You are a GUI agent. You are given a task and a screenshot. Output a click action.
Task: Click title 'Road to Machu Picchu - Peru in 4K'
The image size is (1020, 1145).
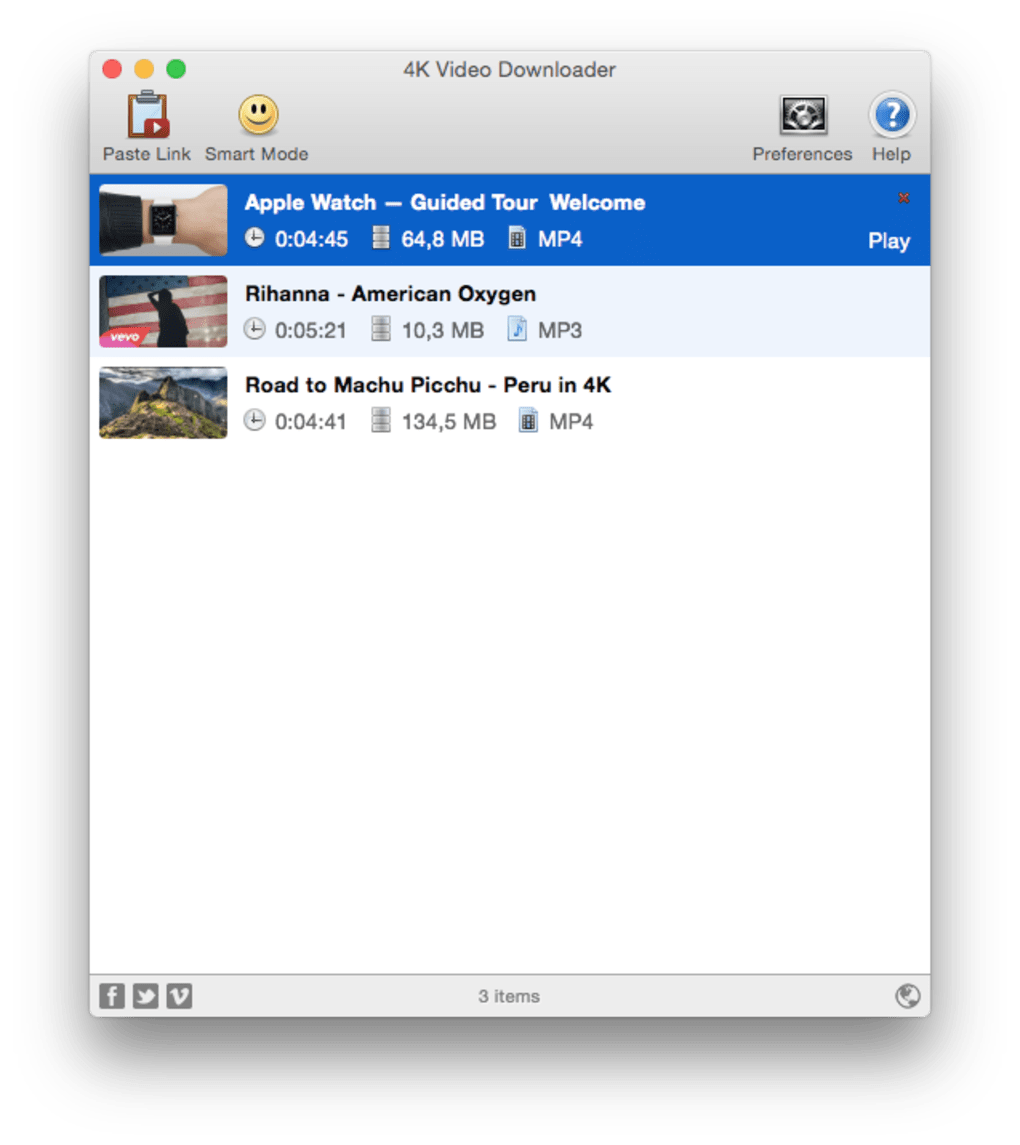(428, 385)
